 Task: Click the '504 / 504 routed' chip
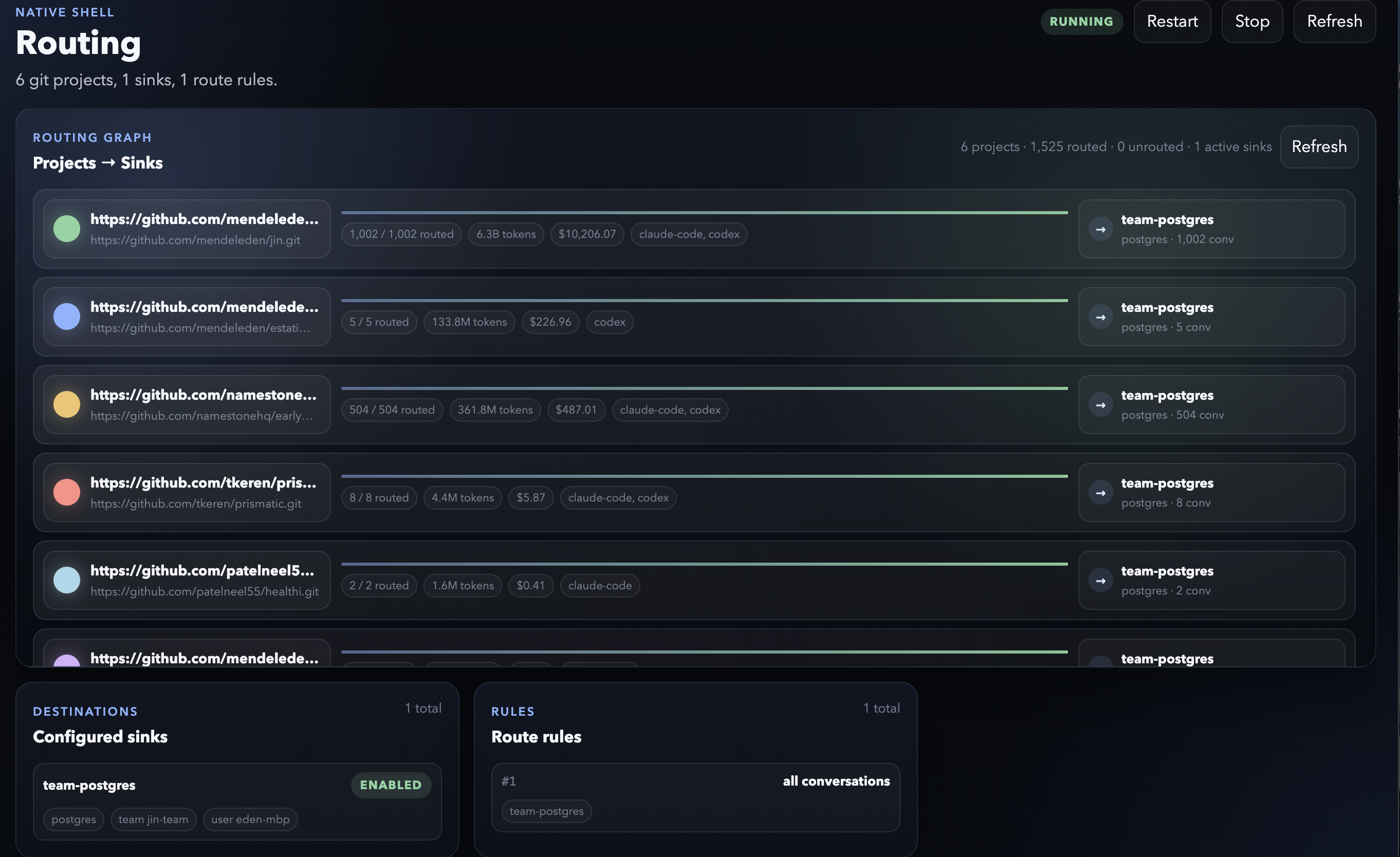392,410
